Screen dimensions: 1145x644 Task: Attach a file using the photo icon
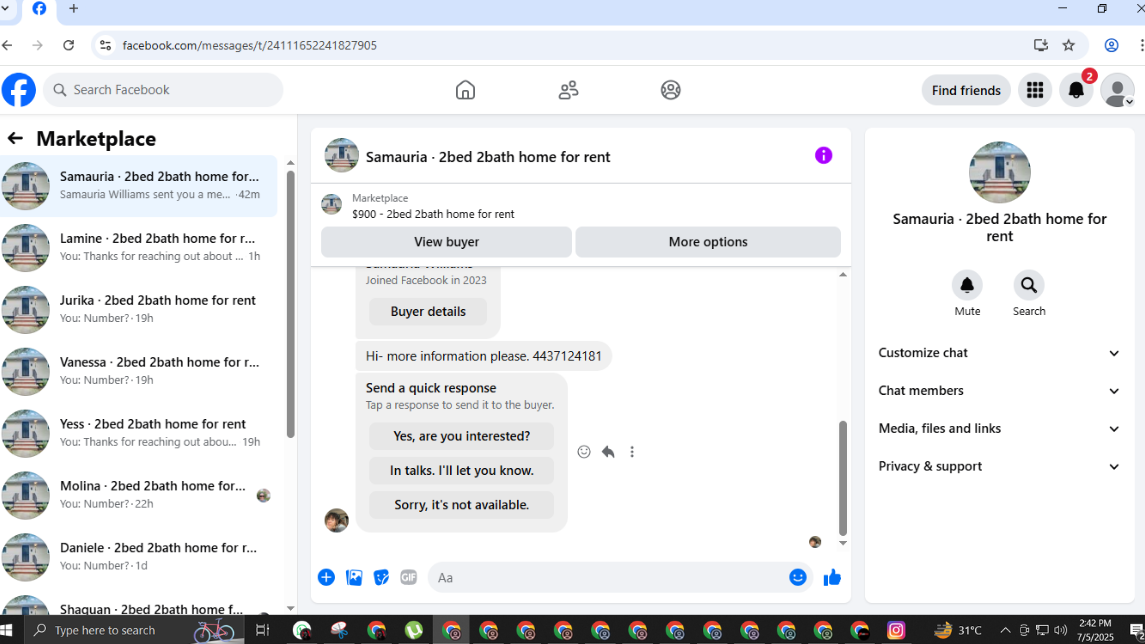click(x=354, y=578)
